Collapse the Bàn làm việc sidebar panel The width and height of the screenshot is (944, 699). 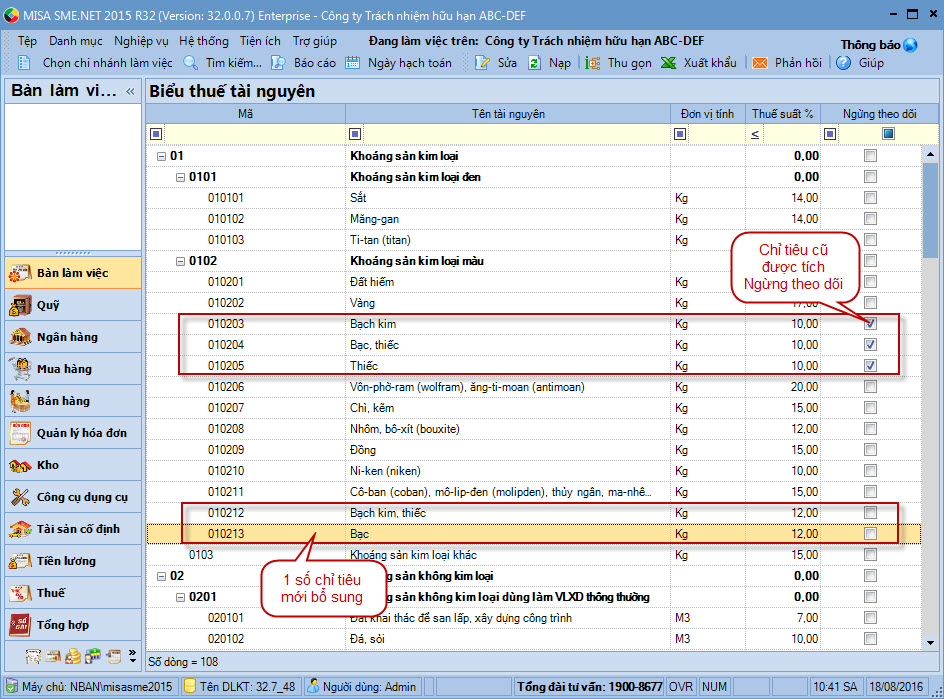click(130, 92)
